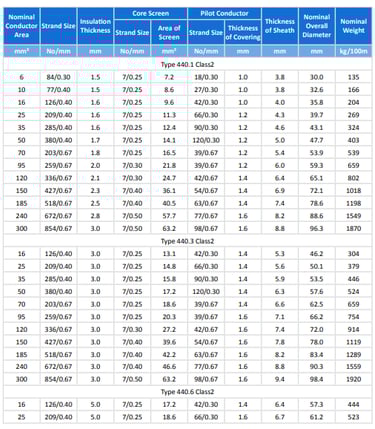Select the insulation thickness value 2.8

(95, 216)
